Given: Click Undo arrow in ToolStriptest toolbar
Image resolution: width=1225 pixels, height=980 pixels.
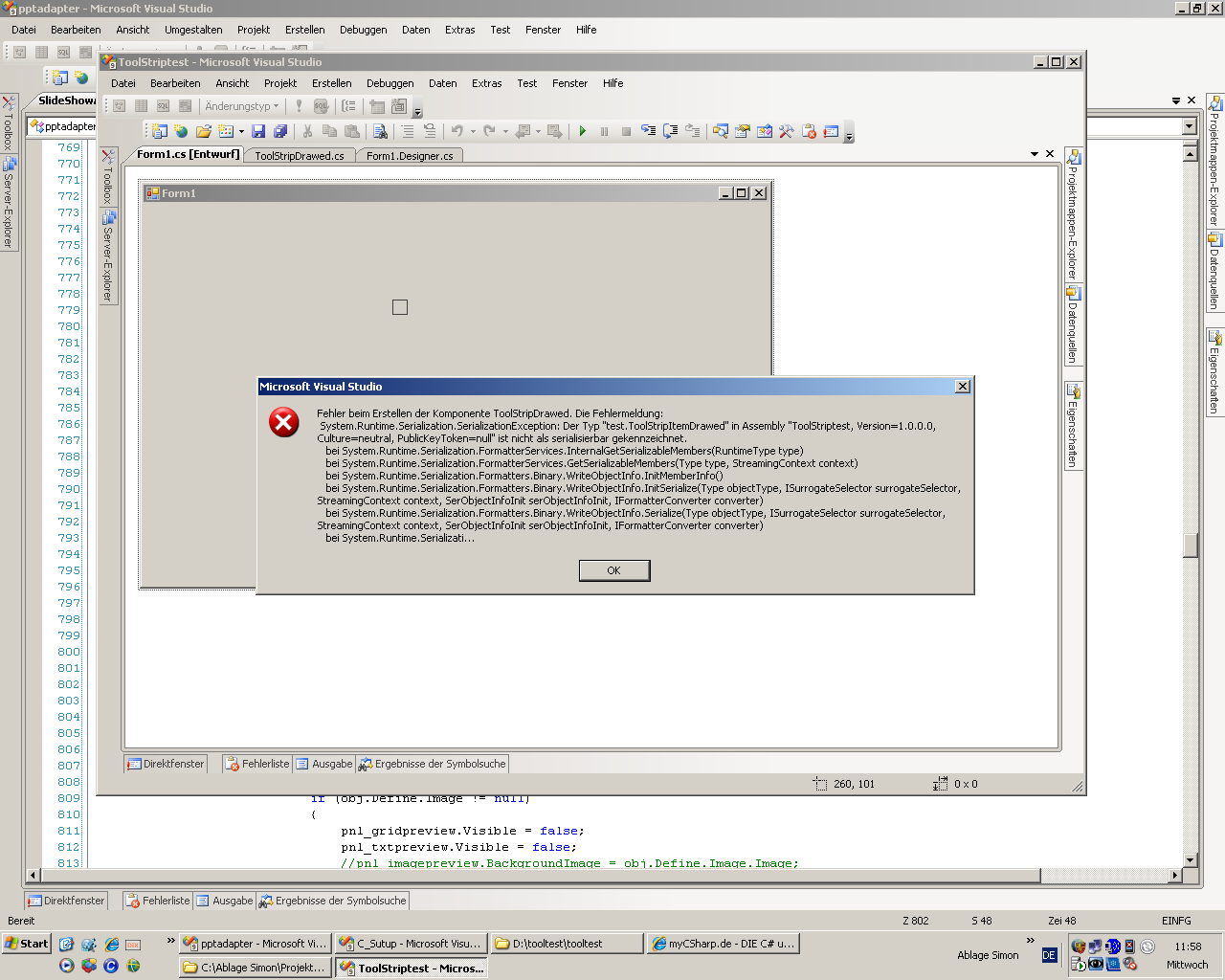Looking at the screenshot, I should 457,131.
